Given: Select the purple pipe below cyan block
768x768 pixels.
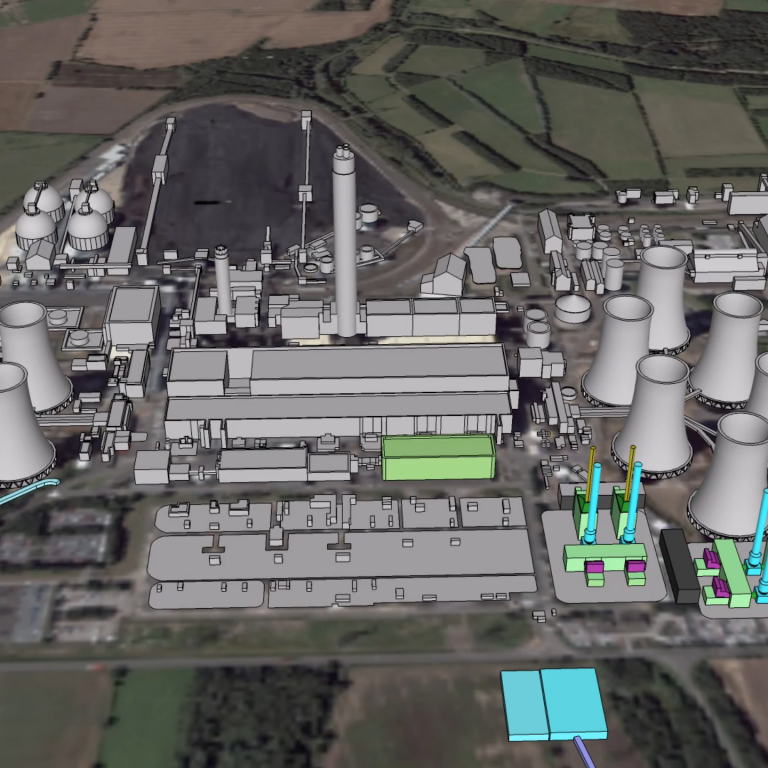Looking at the screenshot, I should pos(580,750).
